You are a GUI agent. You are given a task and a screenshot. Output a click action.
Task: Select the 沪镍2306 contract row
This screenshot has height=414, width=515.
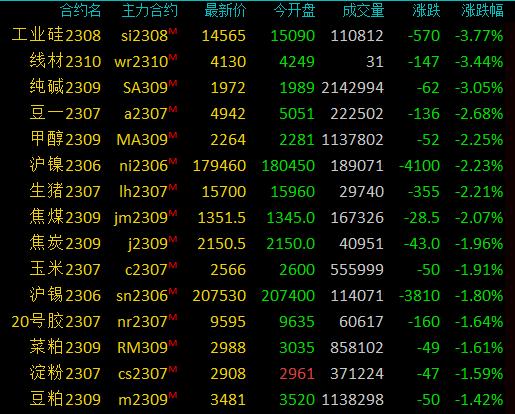257,165
